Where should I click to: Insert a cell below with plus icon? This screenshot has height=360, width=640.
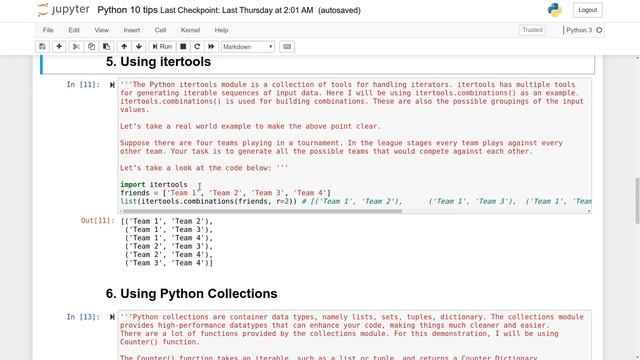59,47
